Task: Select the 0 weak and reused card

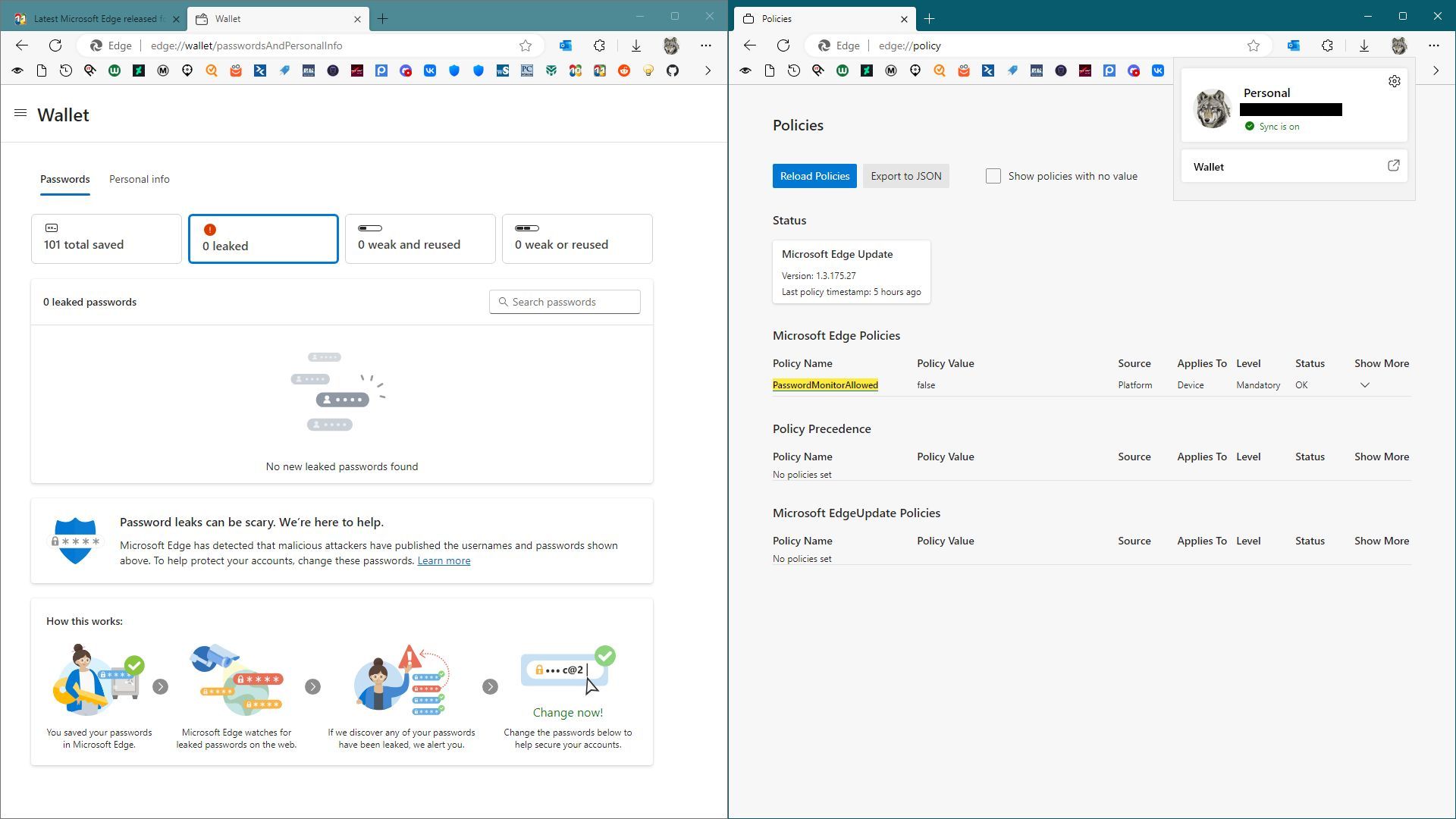Action: click(x=420, y=239)
